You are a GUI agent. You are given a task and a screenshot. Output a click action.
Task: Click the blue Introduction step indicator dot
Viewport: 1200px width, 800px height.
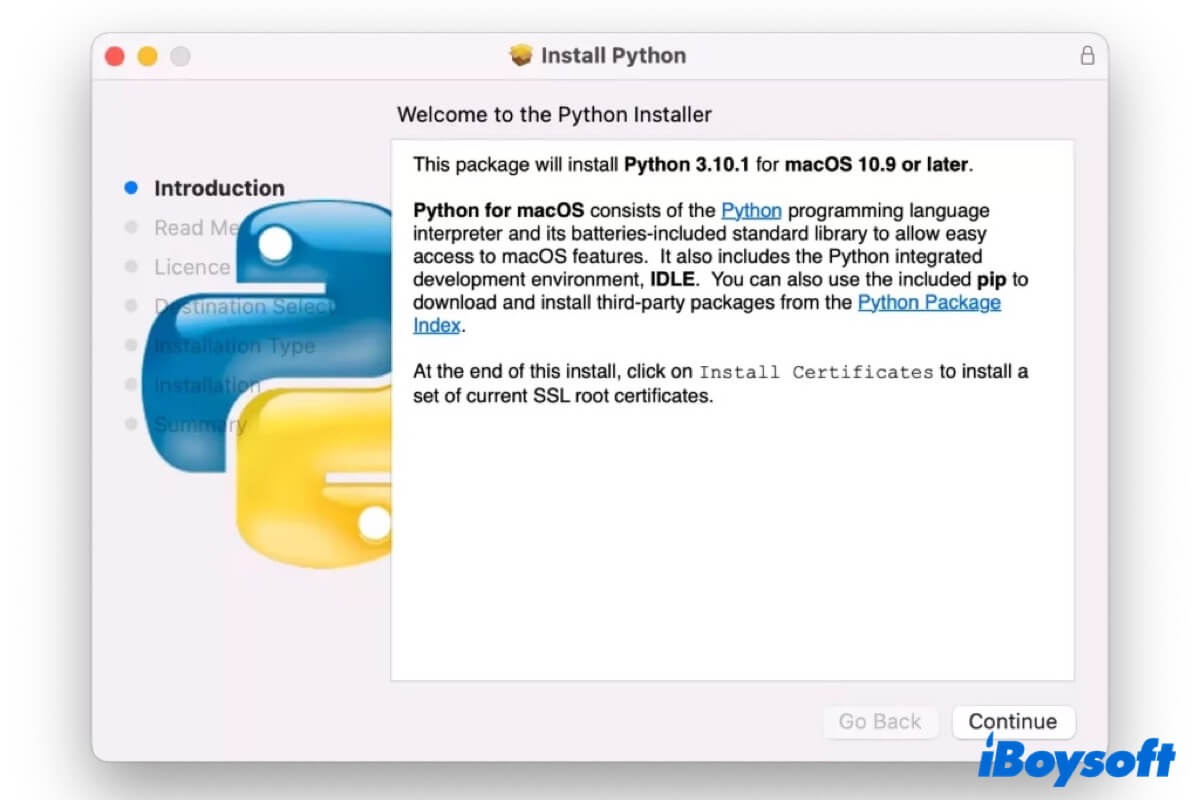point(132,187)
